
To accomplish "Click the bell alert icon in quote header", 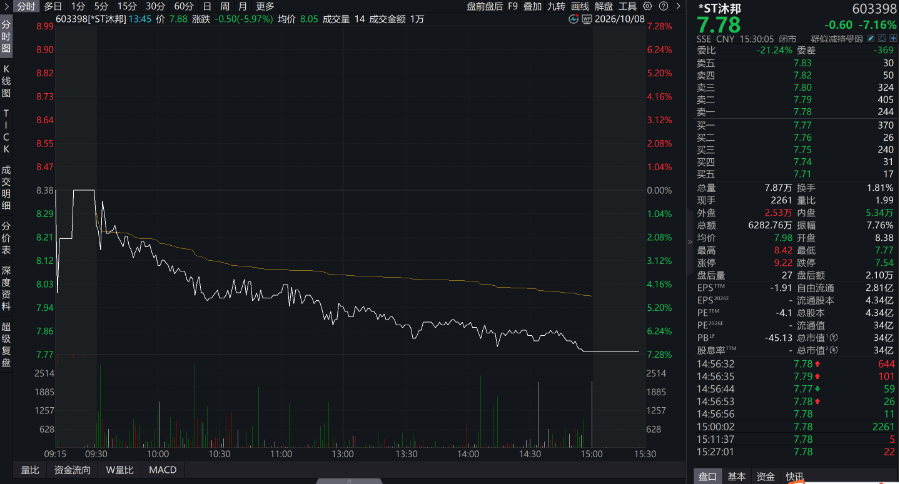I will click(x=882, y=38).
